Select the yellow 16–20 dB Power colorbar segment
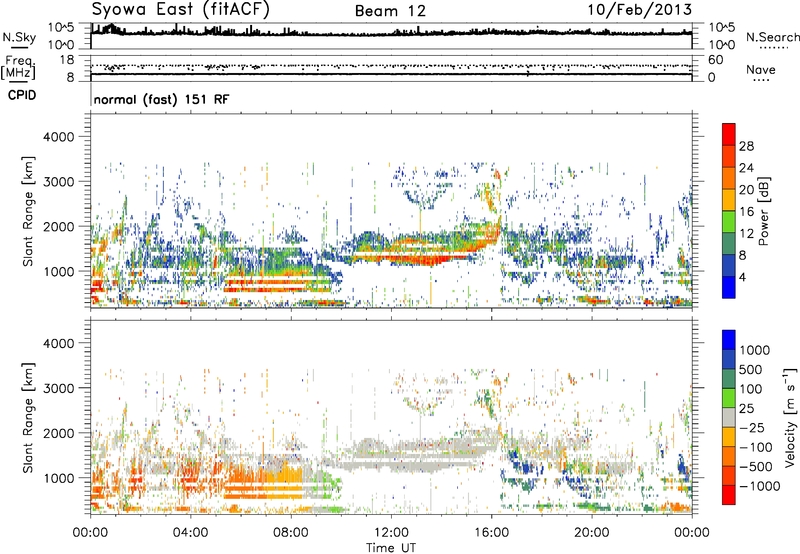 pyautogui.click(x=729, y=200)
